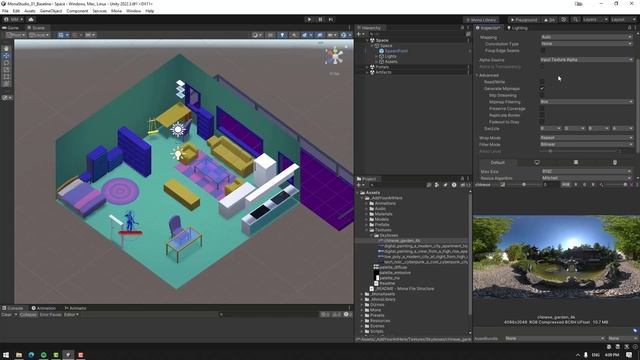Open the Window menu
The width and height of the screenshot is (640, 360).
click(133, 11)
